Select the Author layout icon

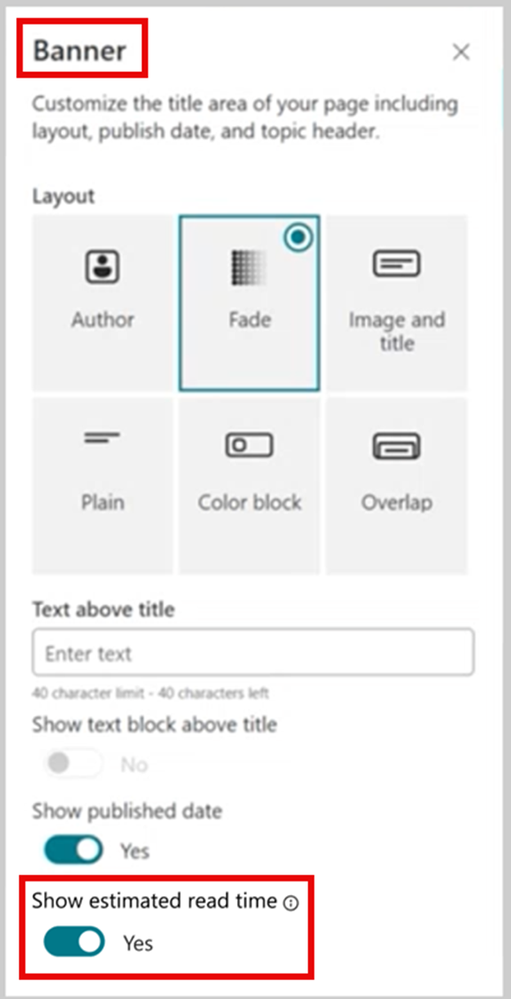[103, 267]
